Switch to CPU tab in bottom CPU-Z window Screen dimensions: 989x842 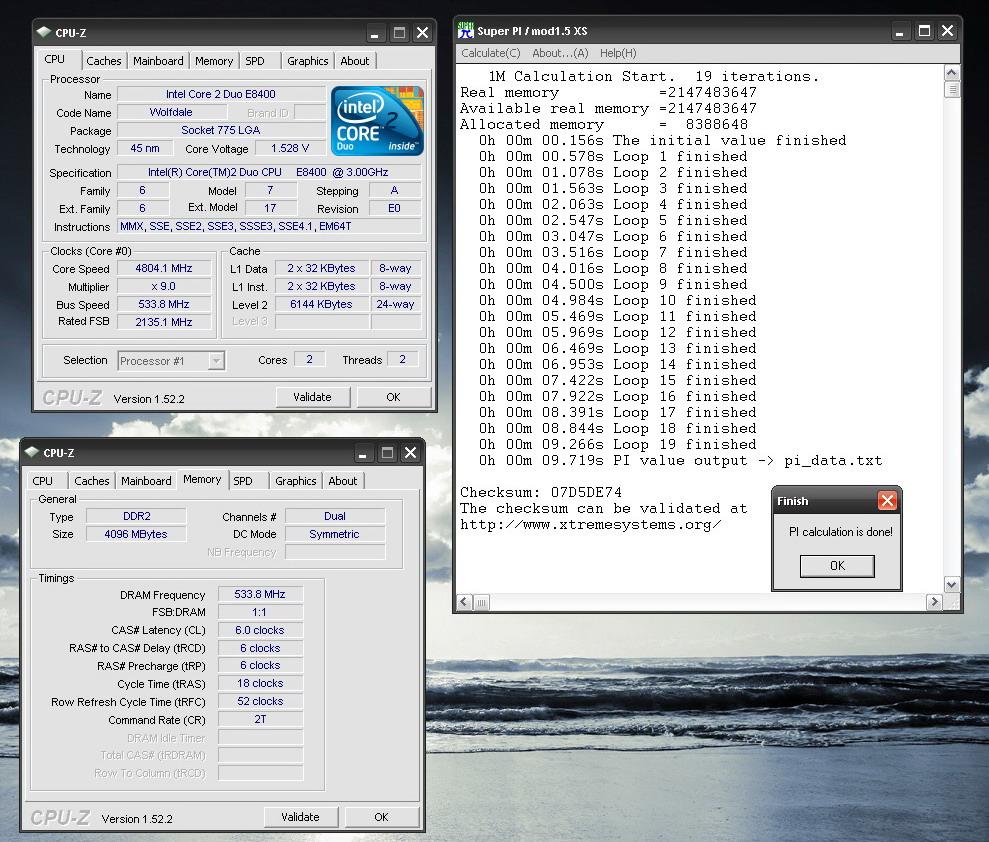click(42, 481)
